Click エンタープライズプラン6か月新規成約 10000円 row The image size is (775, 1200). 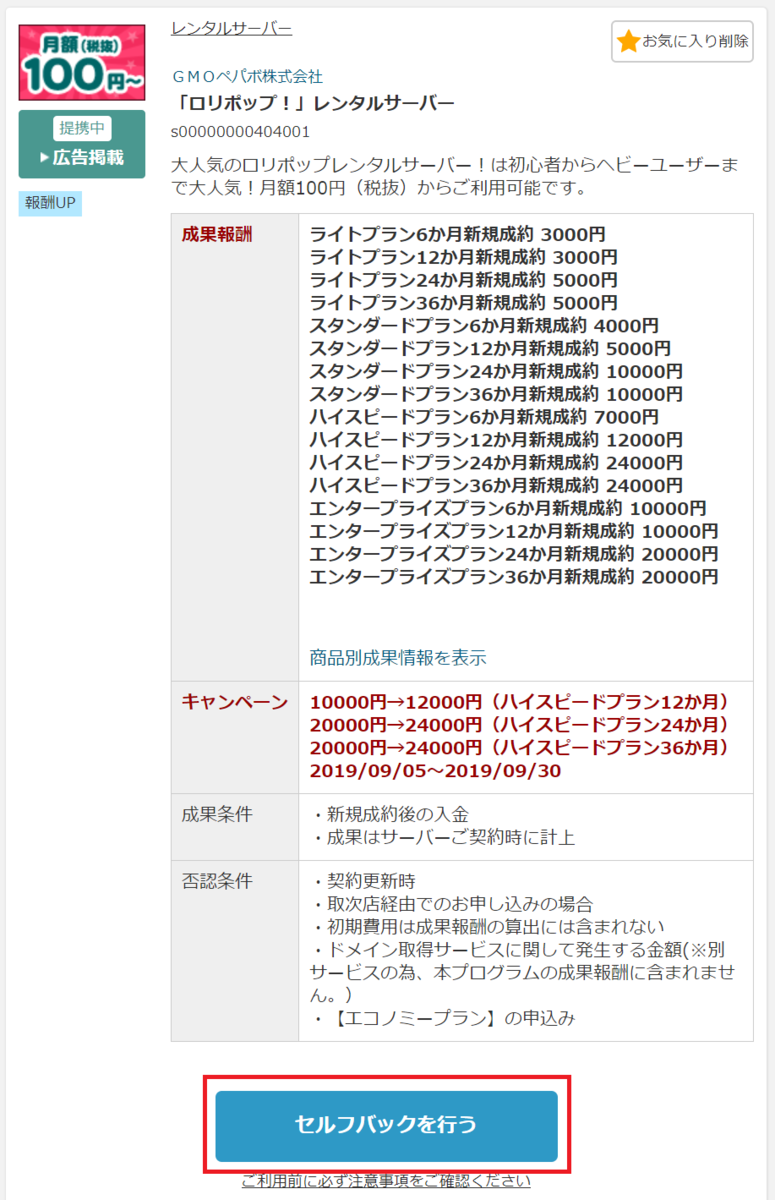(508, 508)
